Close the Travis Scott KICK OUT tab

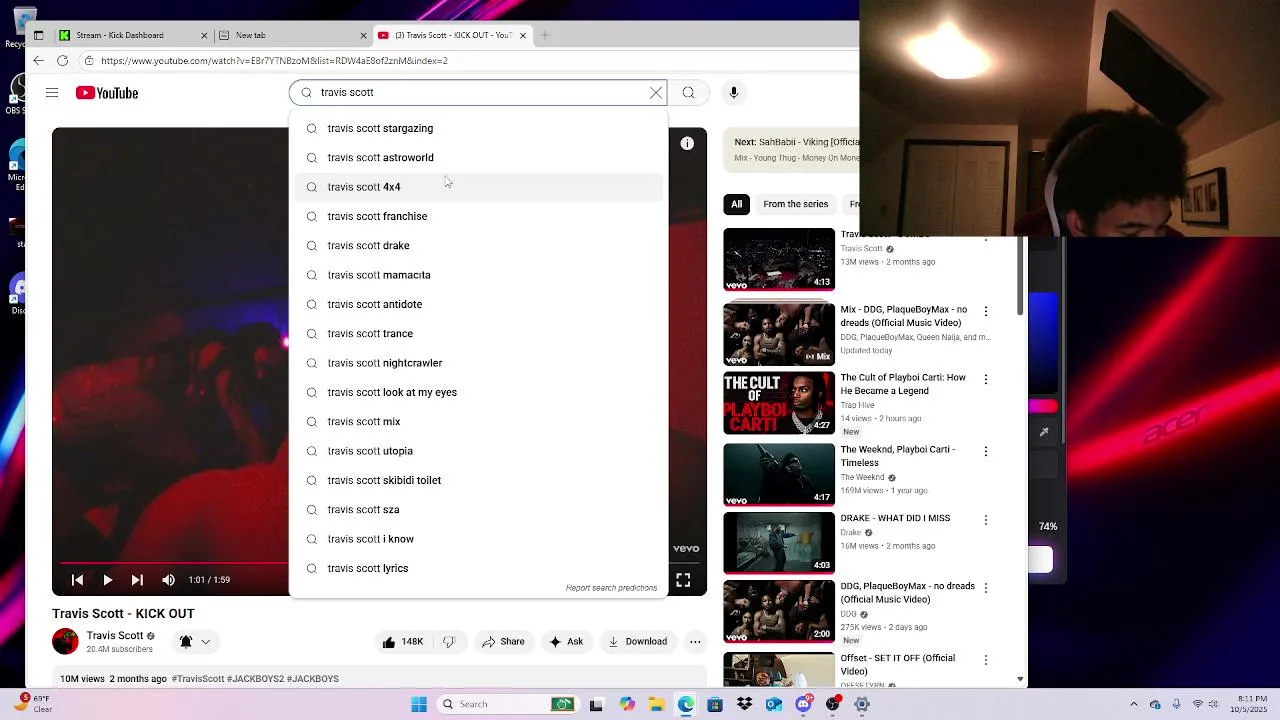(522, 35)
